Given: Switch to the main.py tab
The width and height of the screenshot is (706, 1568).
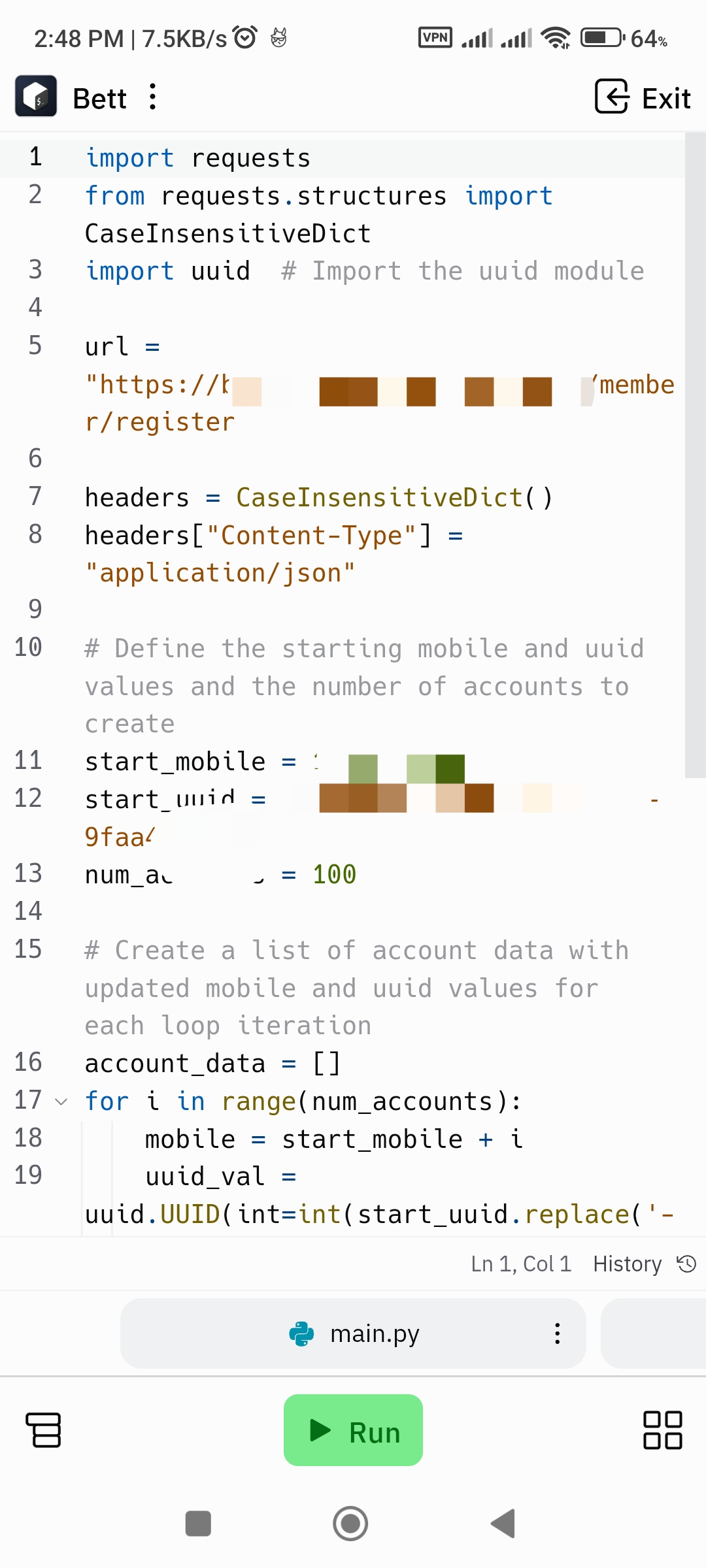Looking at the screenshot, I should (373, 1333).
